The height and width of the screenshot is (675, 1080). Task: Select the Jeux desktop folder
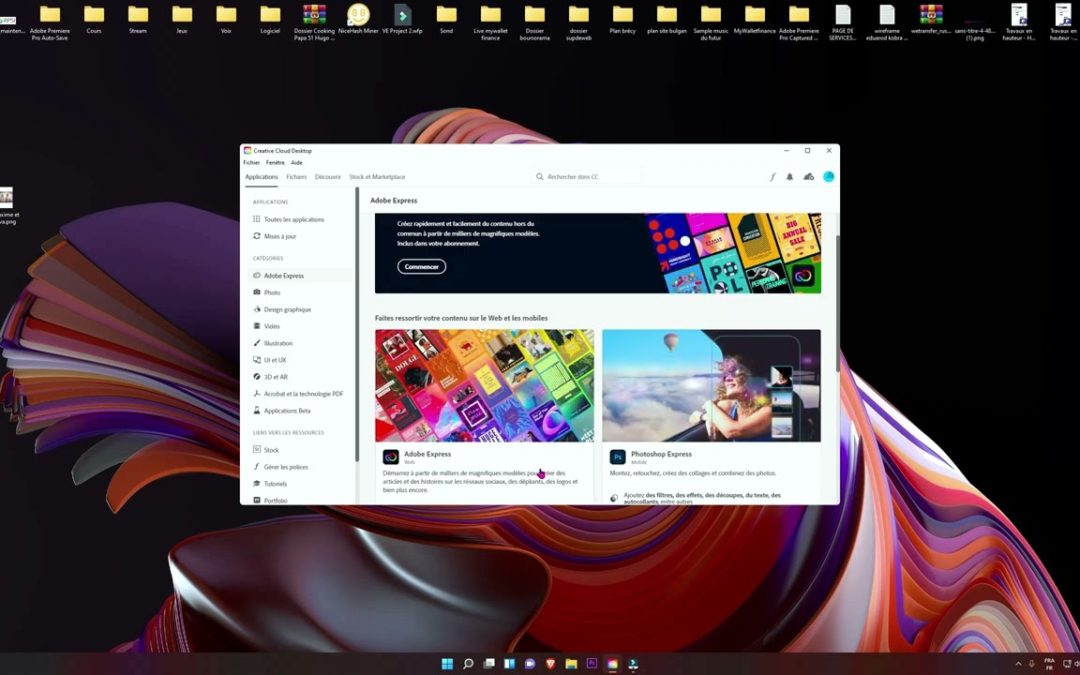pyautogui.click(x=182, y=20)
